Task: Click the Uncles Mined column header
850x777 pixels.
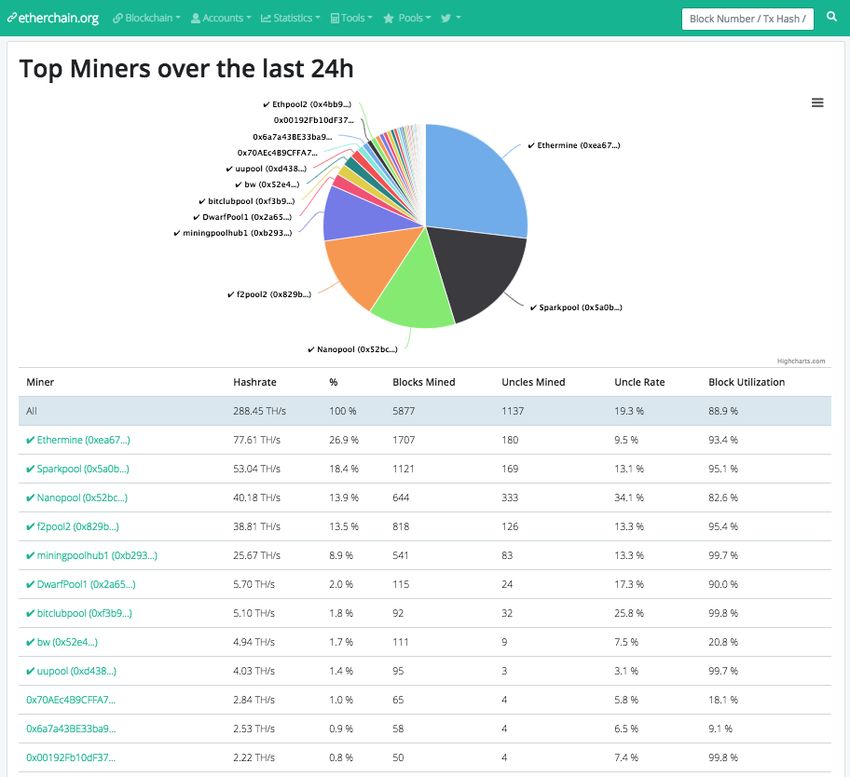Action: [533, 382]
